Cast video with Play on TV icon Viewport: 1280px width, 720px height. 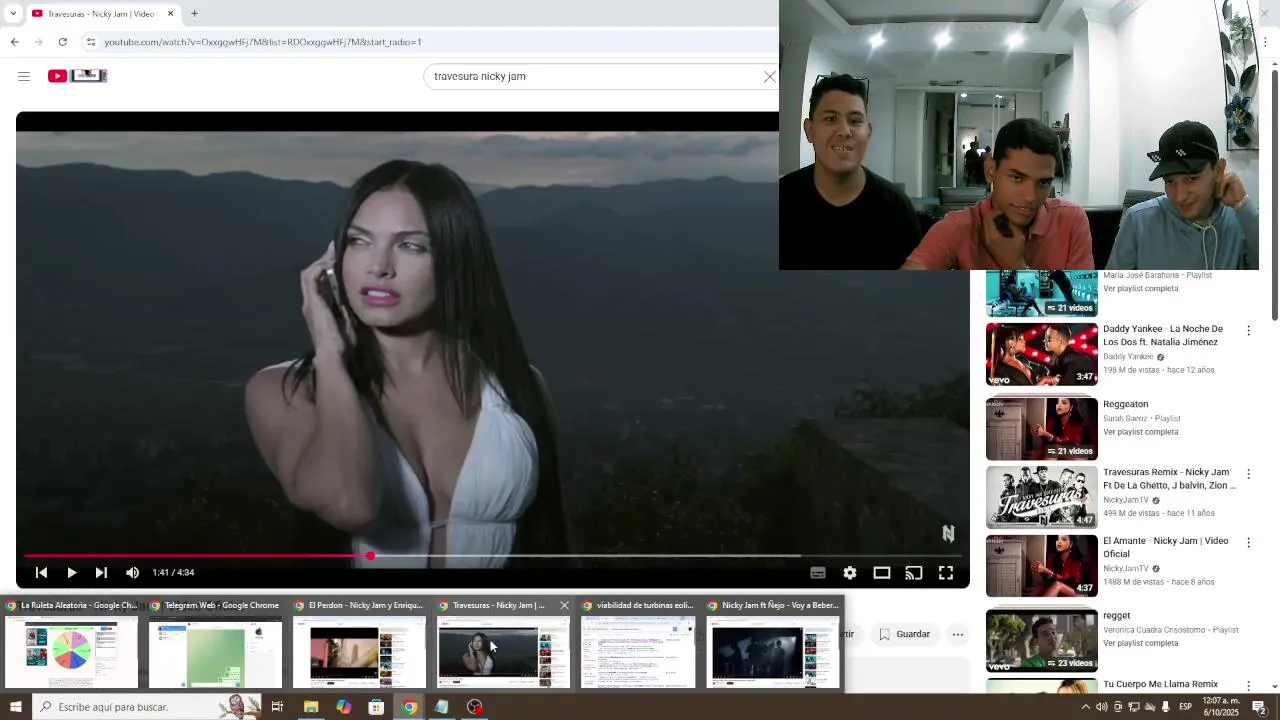914,573
